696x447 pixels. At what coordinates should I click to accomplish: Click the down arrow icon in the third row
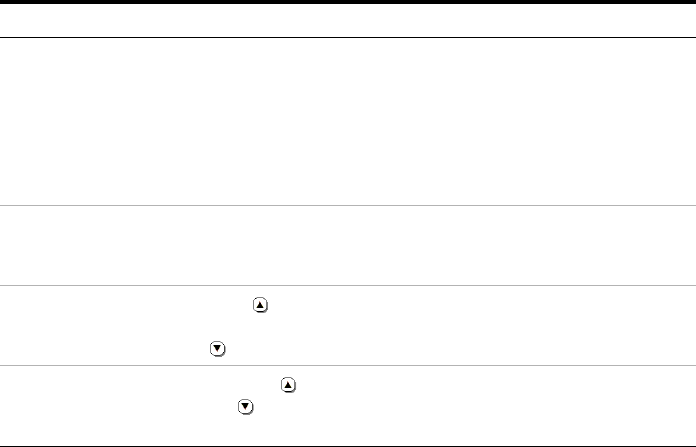click(x=215, y=349)
